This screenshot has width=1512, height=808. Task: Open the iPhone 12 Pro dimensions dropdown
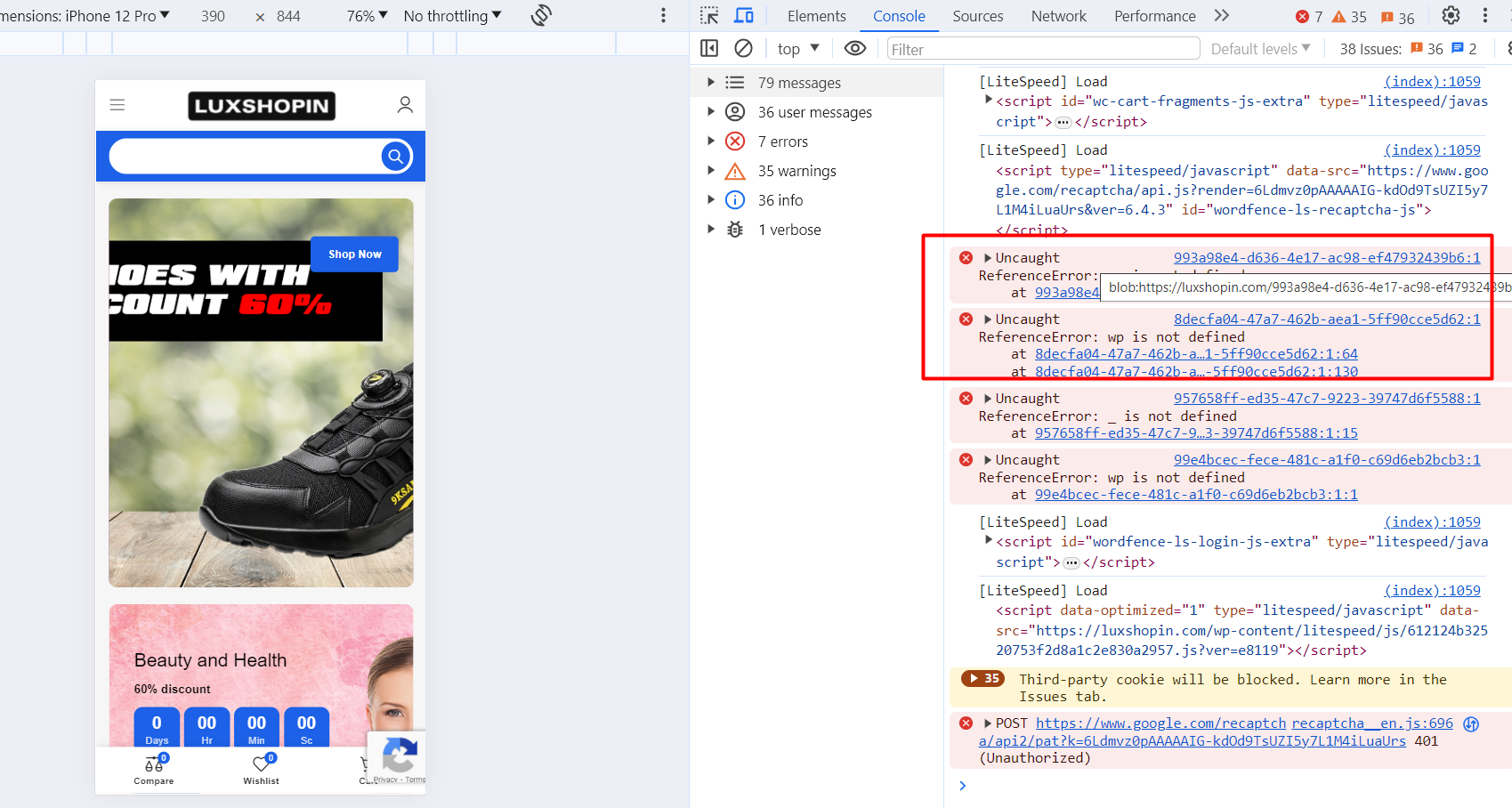[x=85, y=15]
